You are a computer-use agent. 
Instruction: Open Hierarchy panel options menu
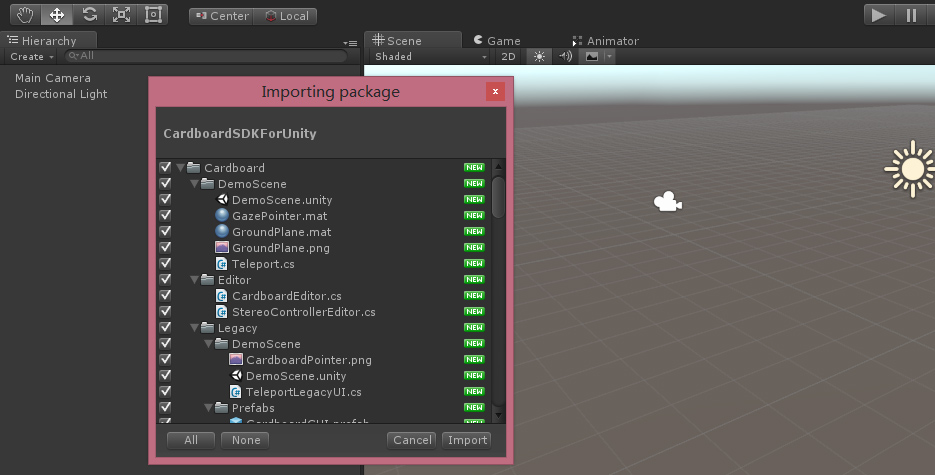click(x=350, y=43)
